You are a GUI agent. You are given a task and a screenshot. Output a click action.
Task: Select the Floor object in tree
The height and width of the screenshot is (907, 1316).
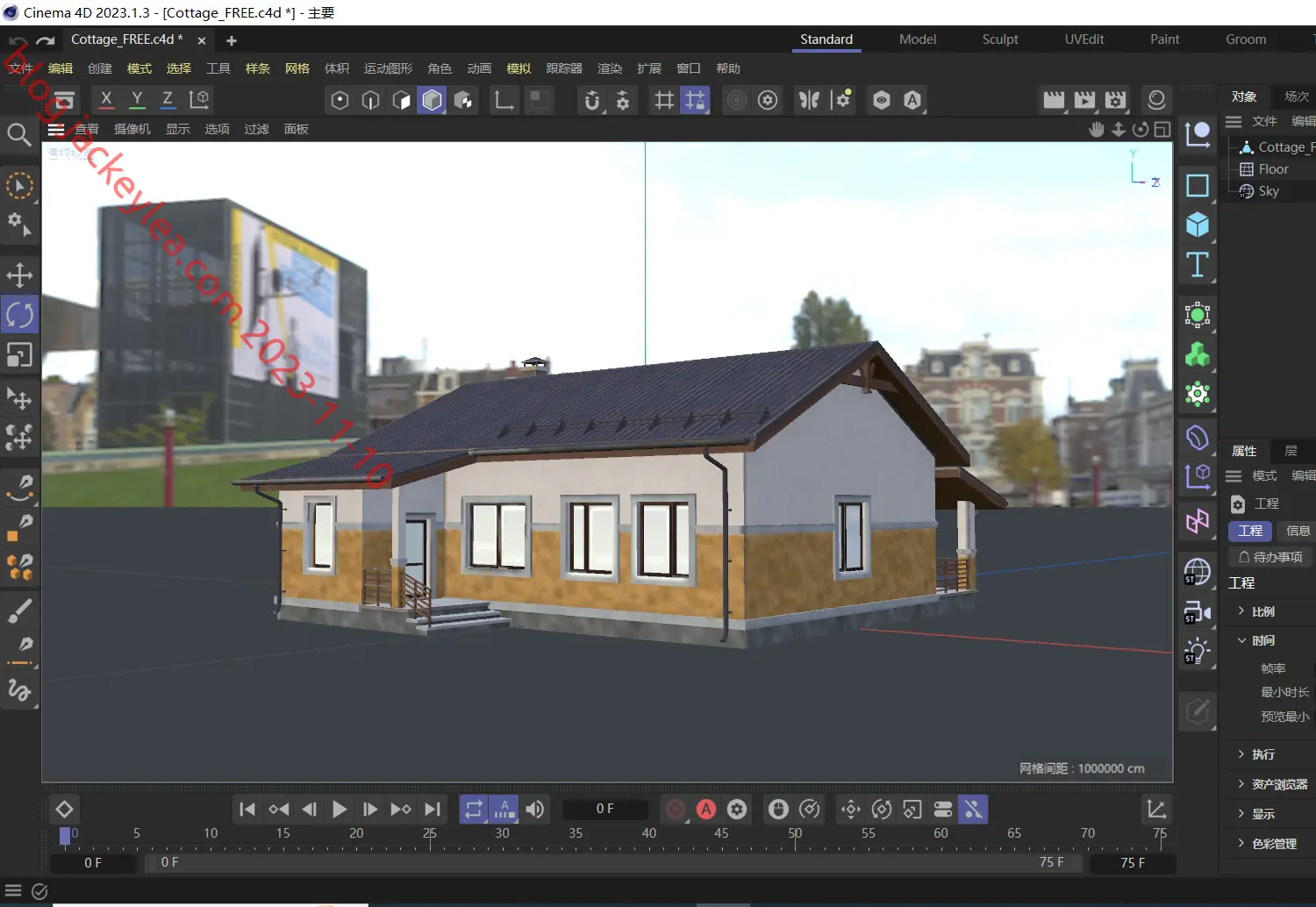[1273, 169]
